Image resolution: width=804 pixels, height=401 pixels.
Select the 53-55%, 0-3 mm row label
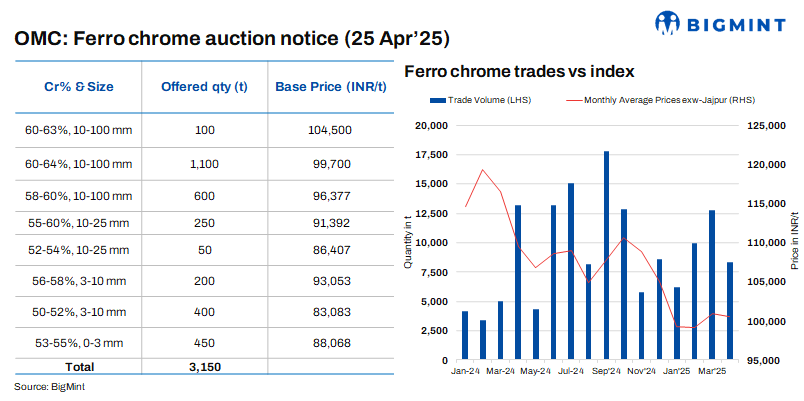click(79, 343)
